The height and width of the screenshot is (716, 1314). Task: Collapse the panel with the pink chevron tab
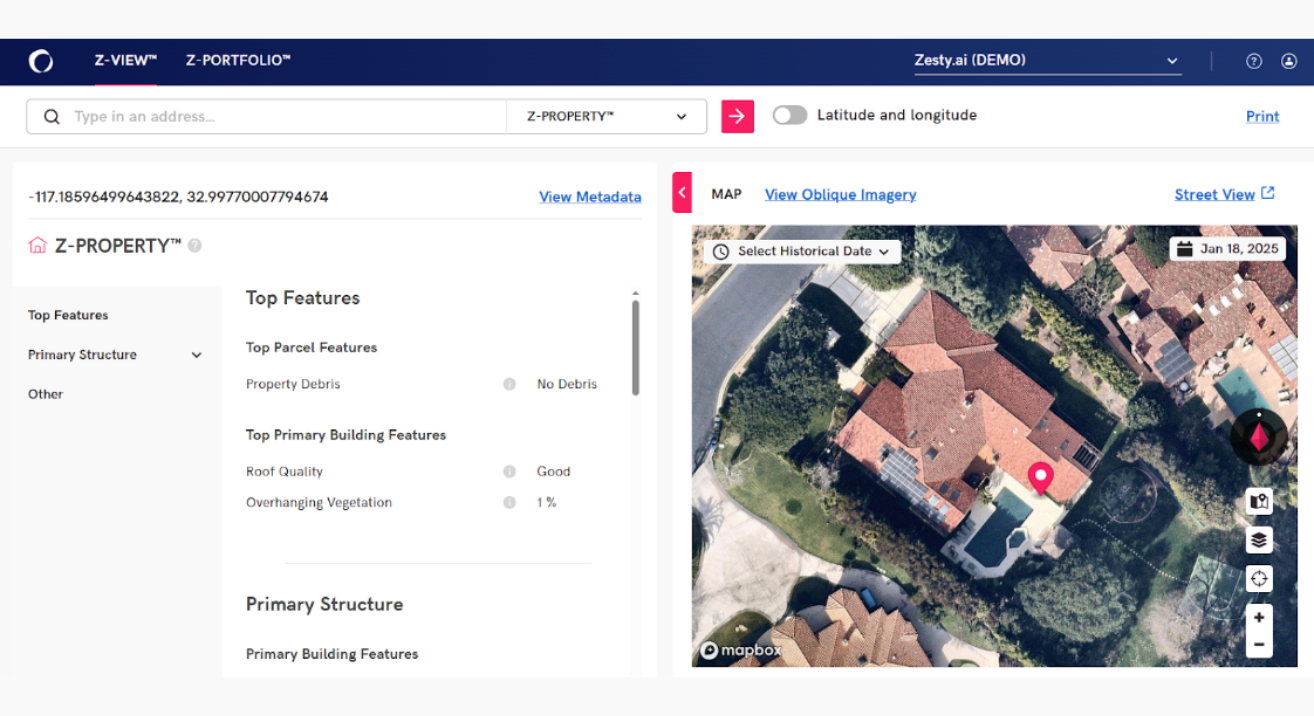pos(683,192)
